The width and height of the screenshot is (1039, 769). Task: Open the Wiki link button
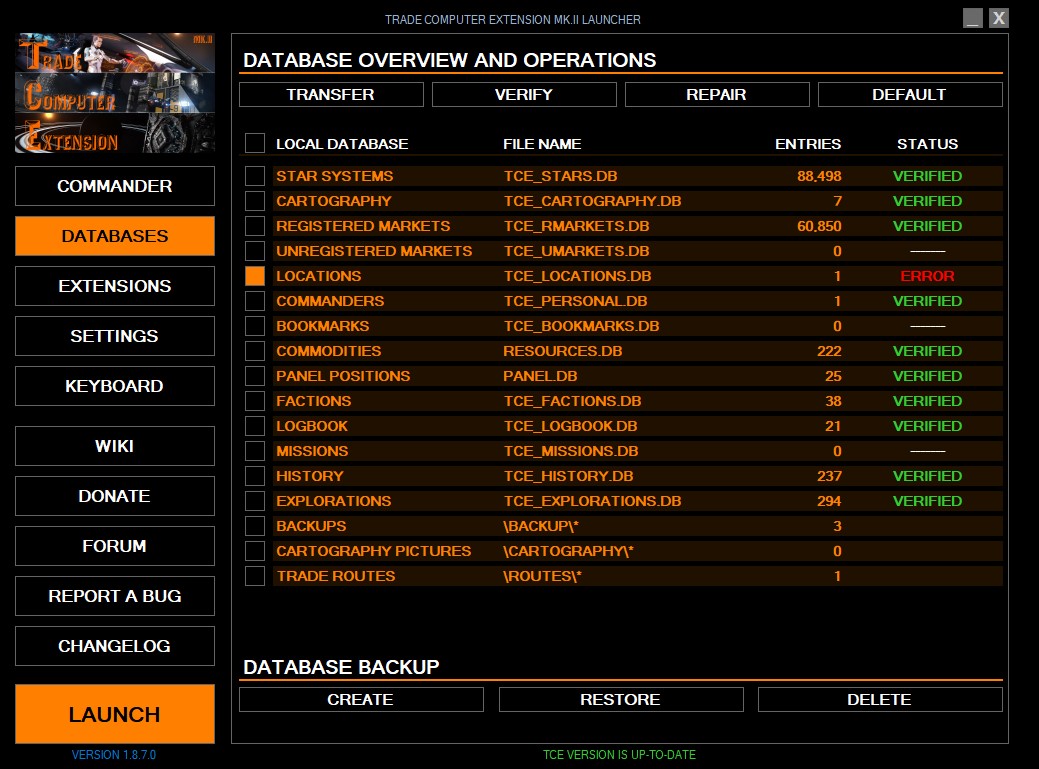115,446
